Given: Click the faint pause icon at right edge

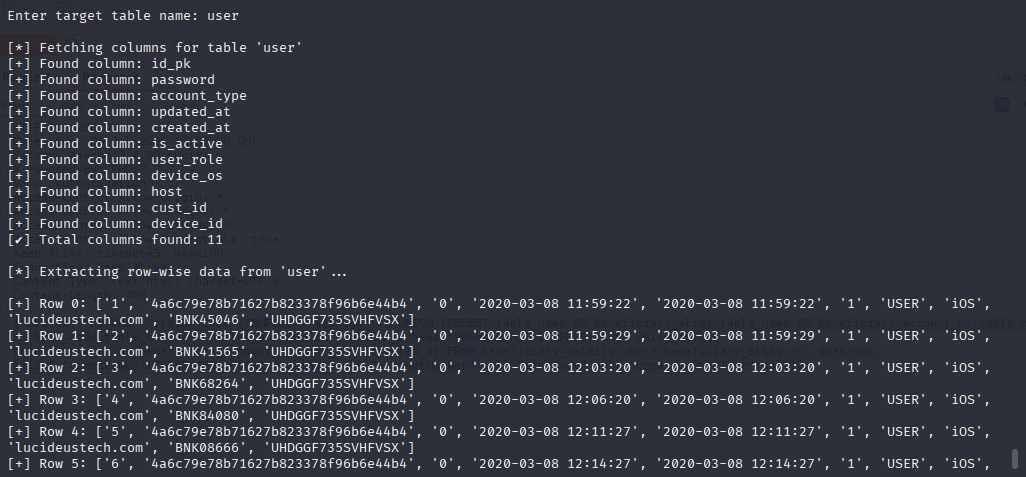Looking at the screenshot, I should pos(1006,78).
